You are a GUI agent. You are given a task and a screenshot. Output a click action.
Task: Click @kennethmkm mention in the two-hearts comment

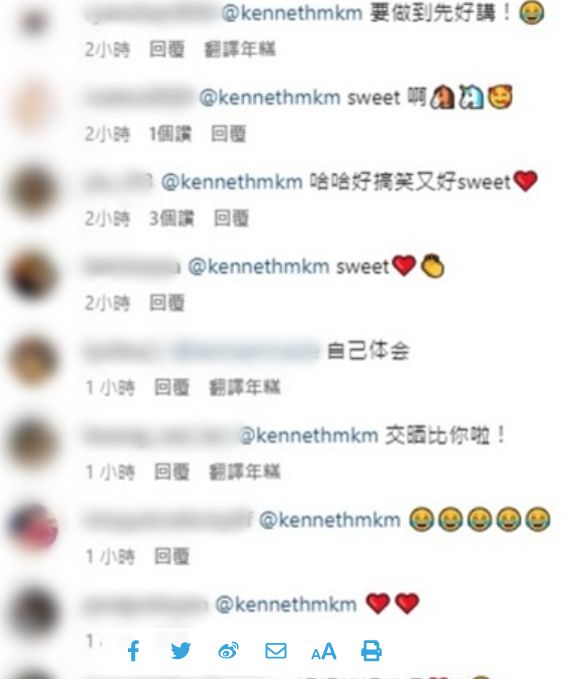(286, 604)
